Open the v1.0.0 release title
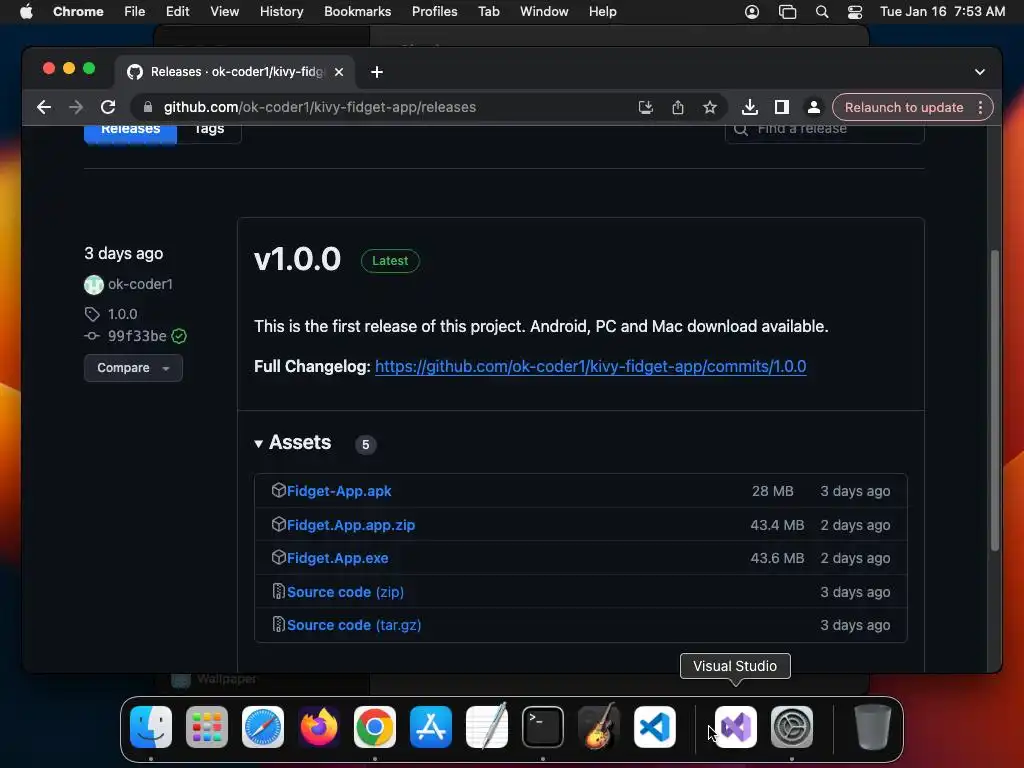This screenshot has width=1024, height=768. click(297, 259)
